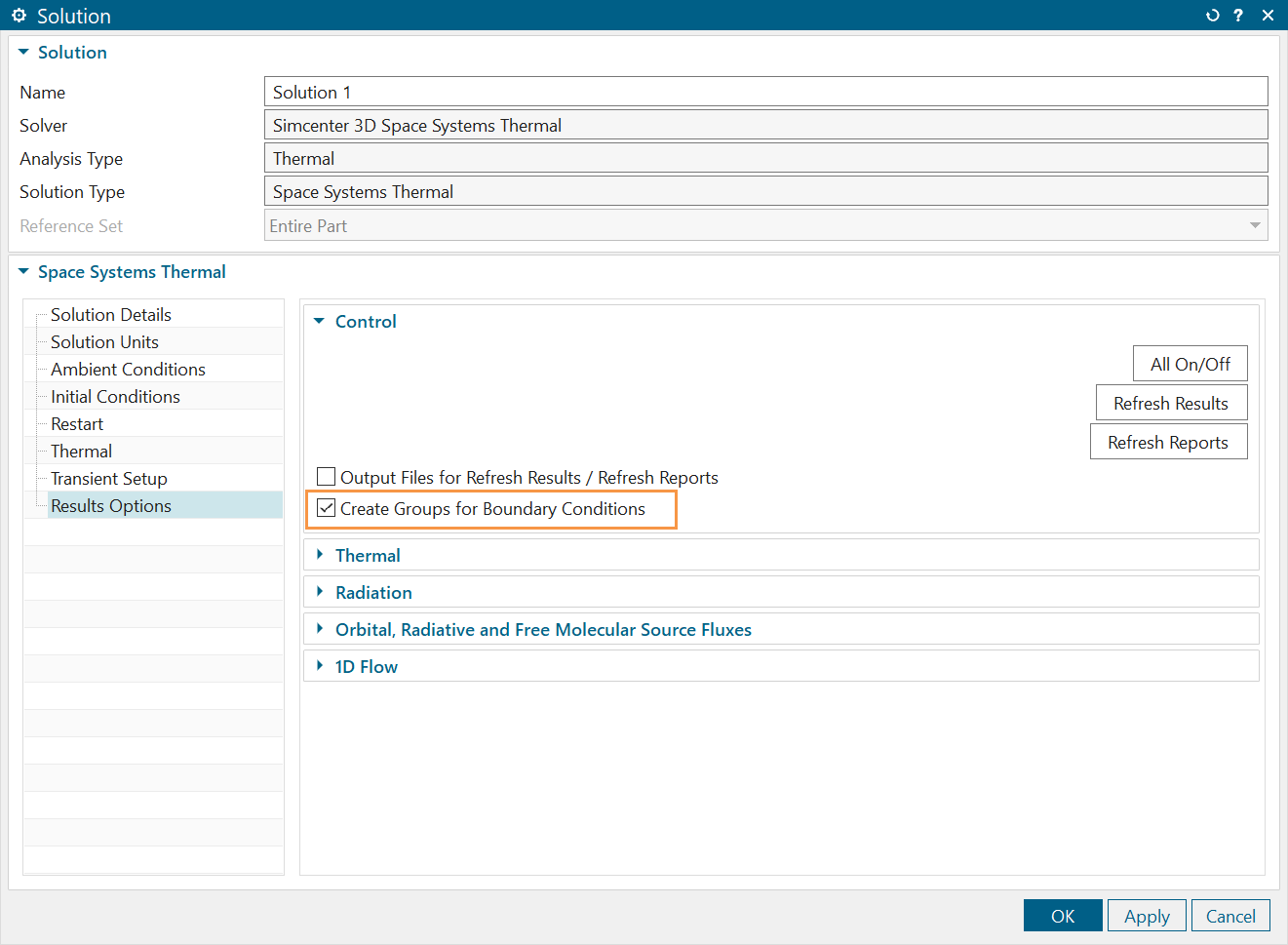Click the Name field containing Solution 1
1288x945 pixels.
[x=765, y=92]
